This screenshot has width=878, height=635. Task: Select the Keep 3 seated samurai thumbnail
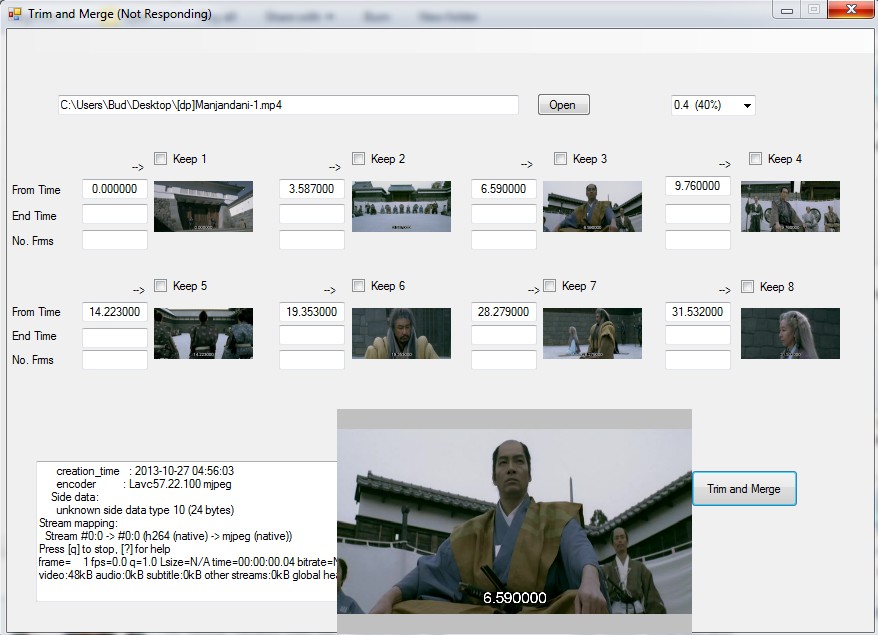592,206
